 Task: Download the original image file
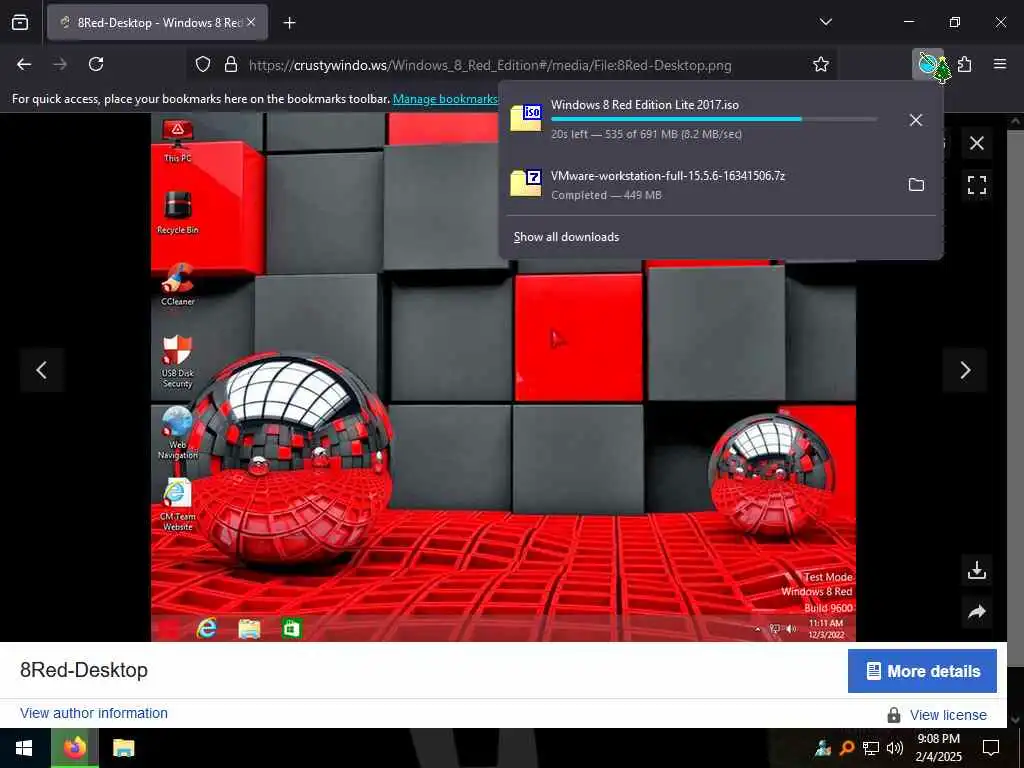coord(976,571)
